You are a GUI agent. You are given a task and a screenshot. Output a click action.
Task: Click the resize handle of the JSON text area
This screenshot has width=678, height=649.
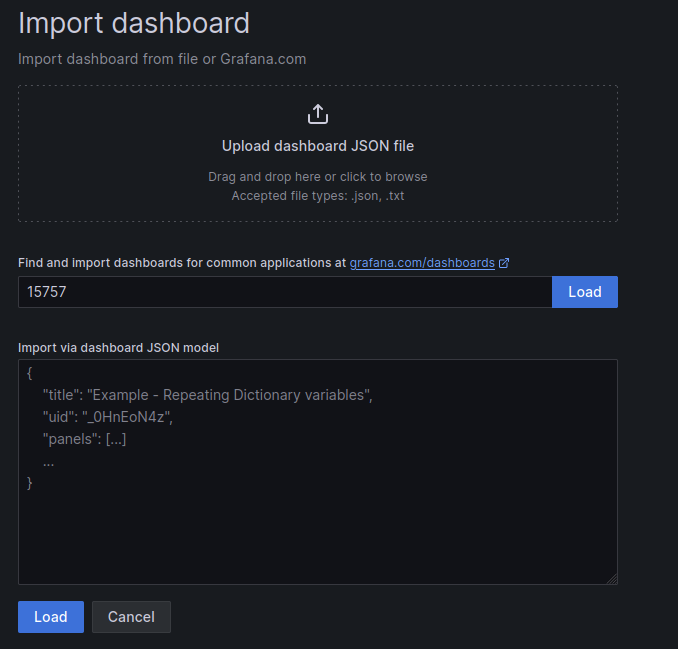612,579
